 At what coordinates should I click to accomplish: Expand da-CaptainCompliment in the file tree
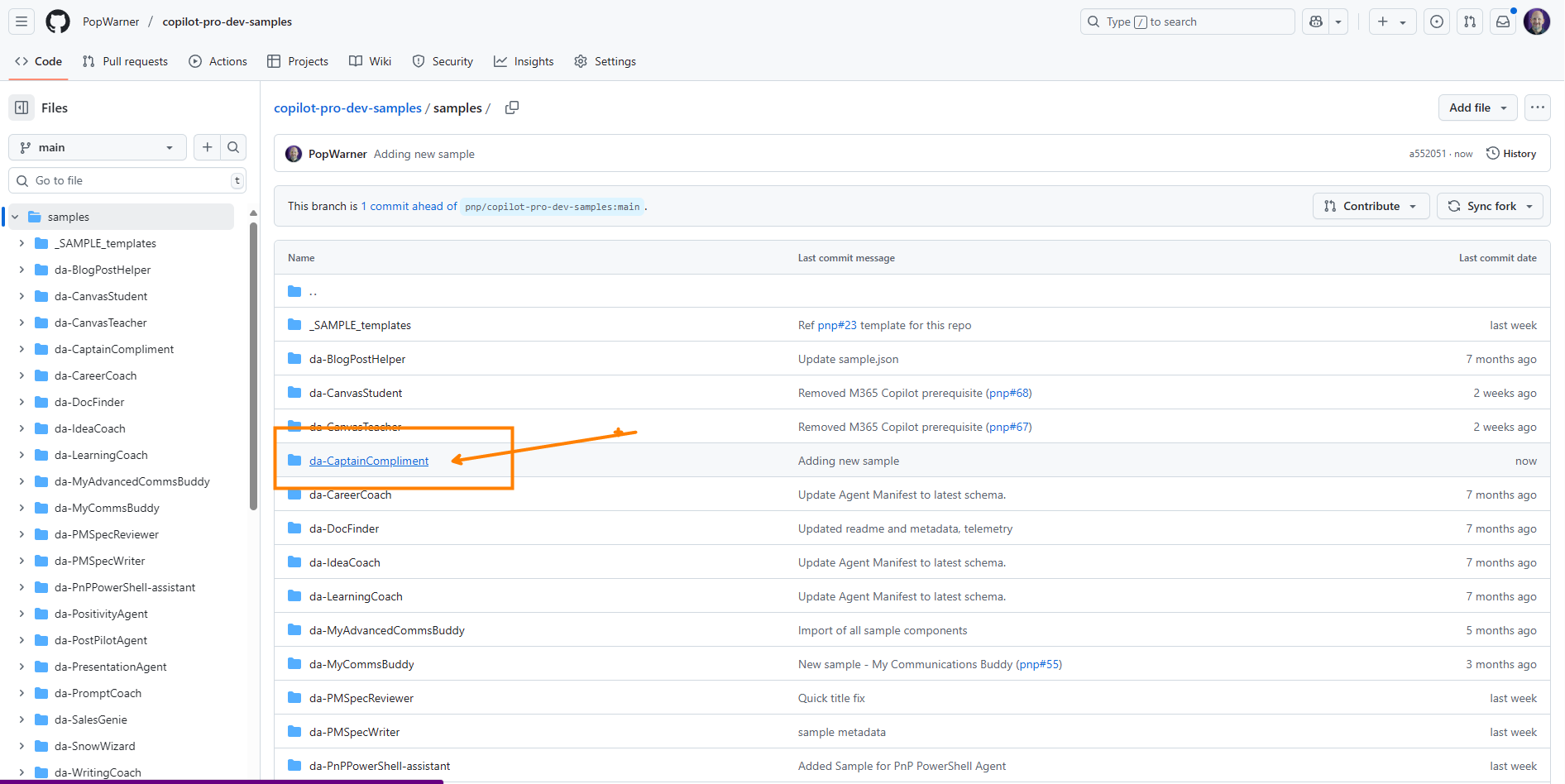click(22, 349)
